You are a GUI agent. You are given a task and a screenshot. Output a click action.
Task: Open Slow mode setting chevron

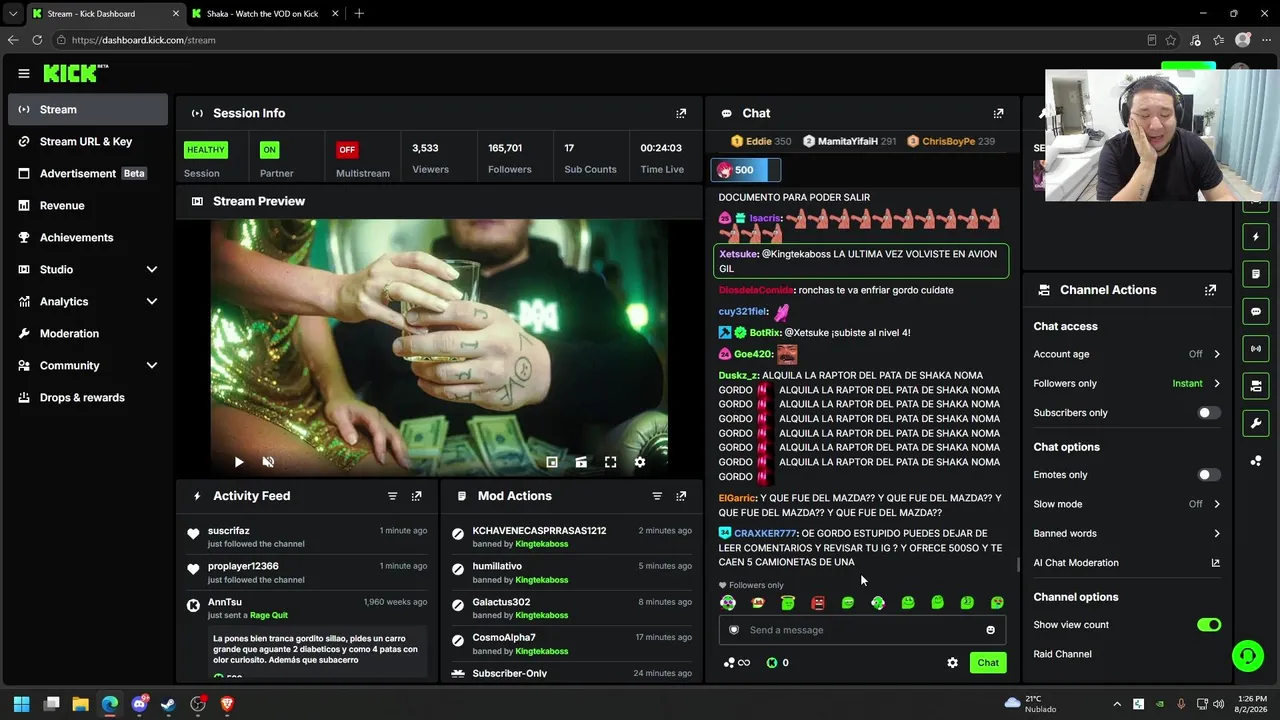pos(1217,504)
